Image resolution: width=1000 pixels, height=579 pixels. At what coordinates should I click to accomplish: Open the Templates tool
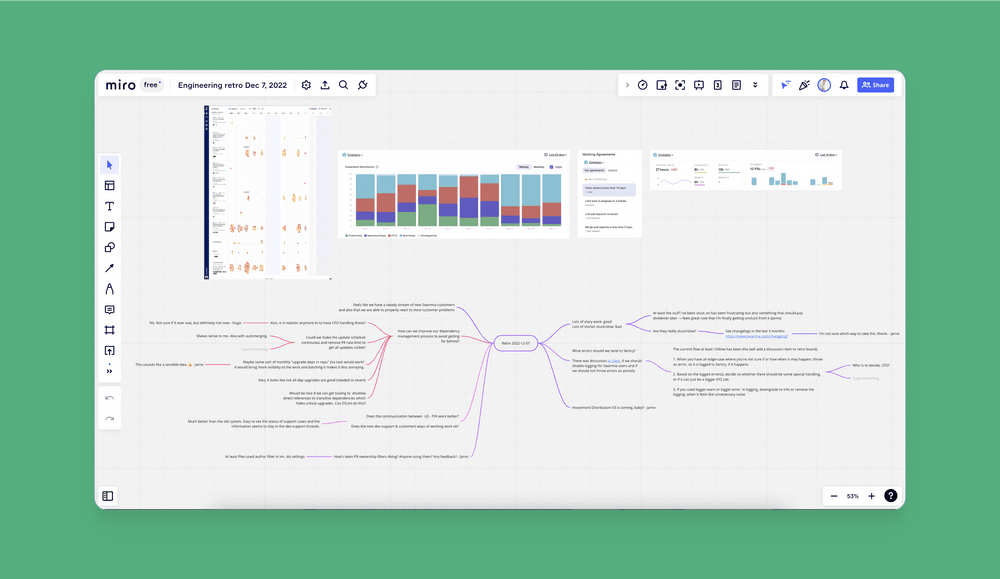[x=110, y=186]
